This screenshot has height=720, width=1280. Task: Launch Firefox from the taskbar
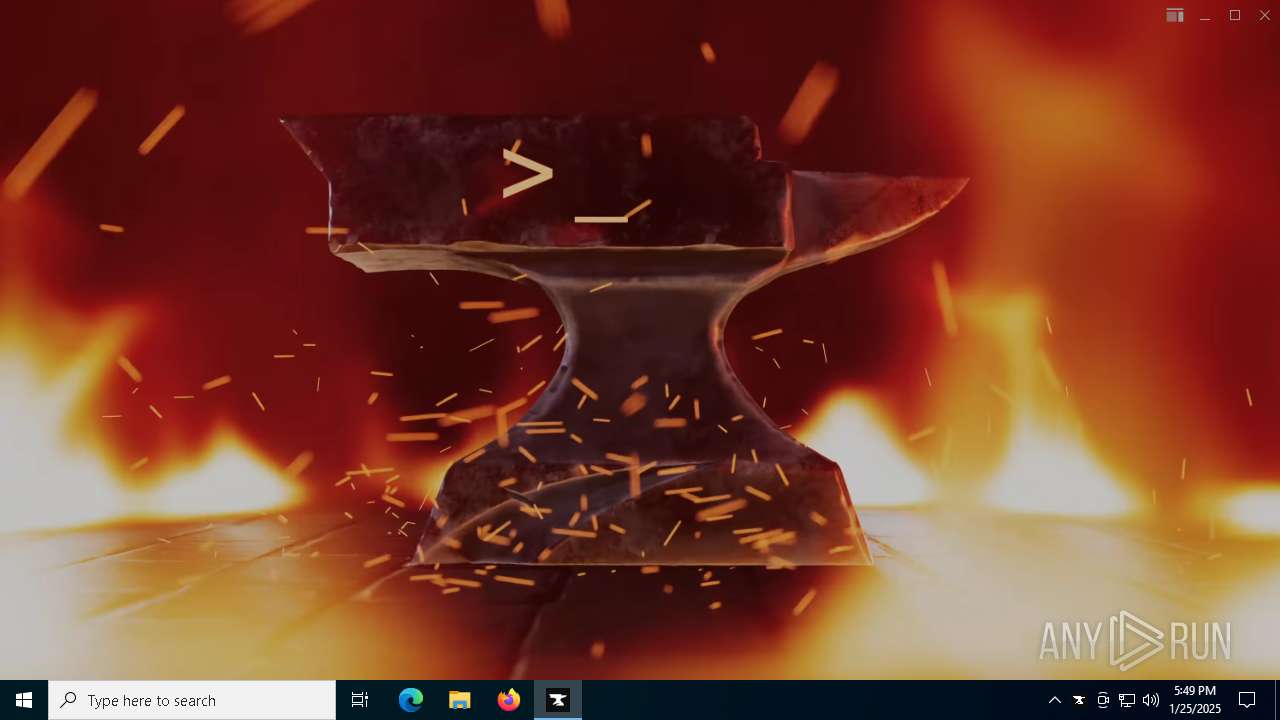509,700
